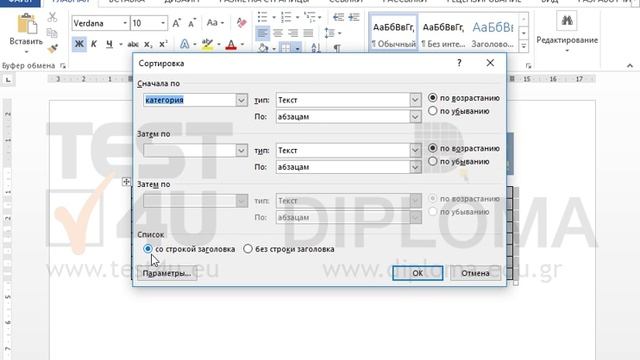Show paragraph marks (¶)
This screenshot has height=360, width=640.
pos(337,48)
